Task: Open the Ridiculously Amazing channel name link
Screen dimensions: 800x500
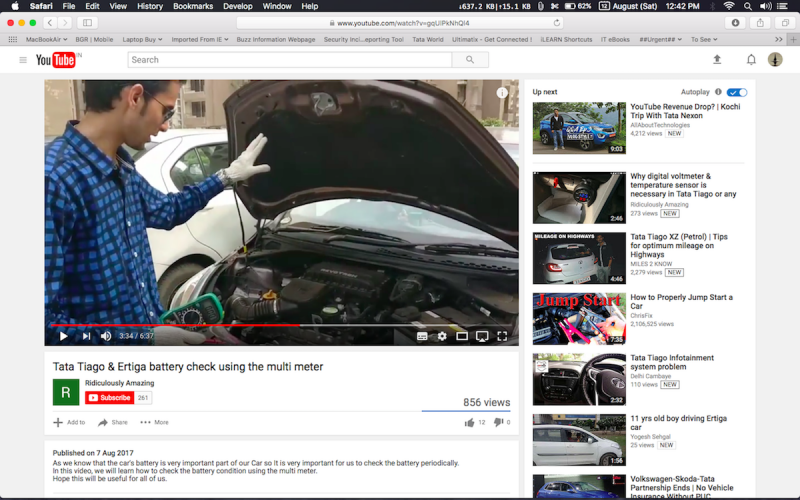Action: (119, 383)
